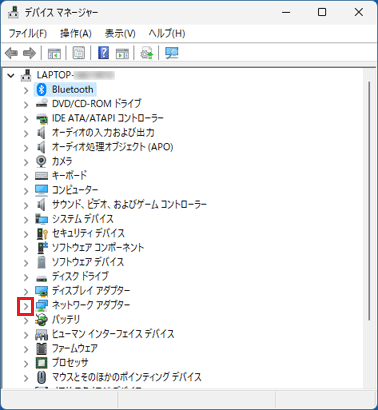Expand the DVD/CD-ROM ドライブ category
Screen dimensions: 378x410
[x=26, y=104]
